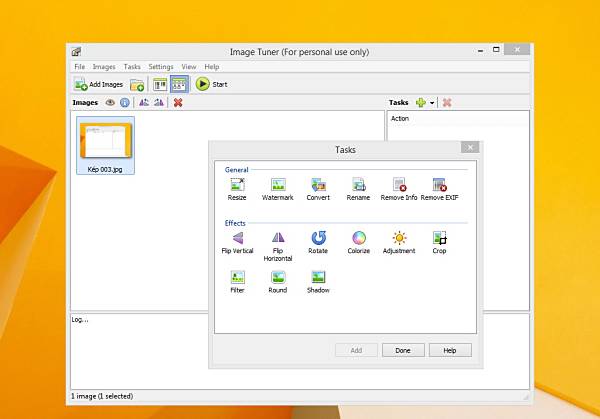Open the add task dropdown arrow
Viewport: 600px width, 419px height.
pyautogui.click(x=432, y=103)
